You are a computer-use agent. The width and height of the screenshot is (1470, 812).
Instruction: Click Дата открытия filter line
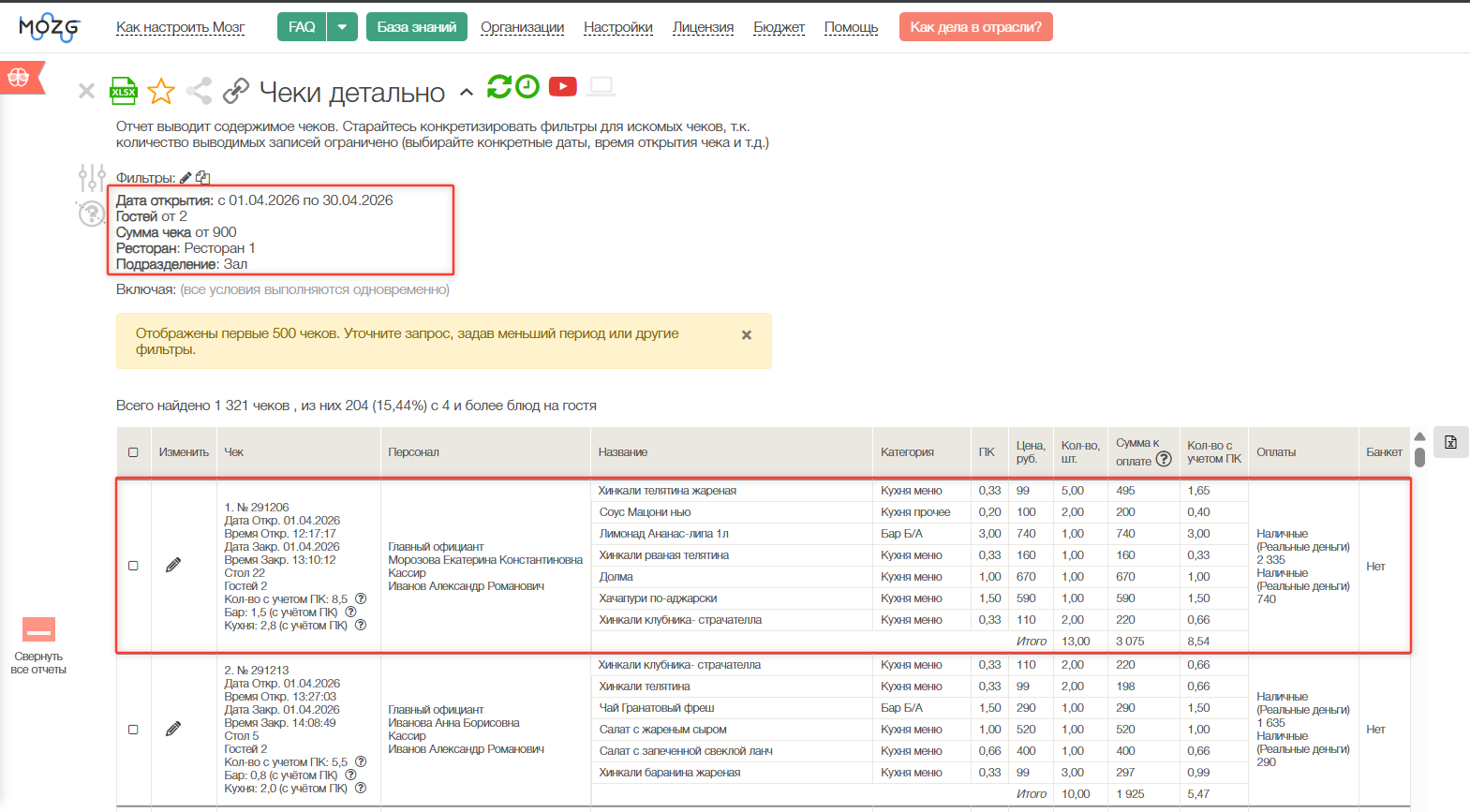pyautogui.click(x=255, y=200)
